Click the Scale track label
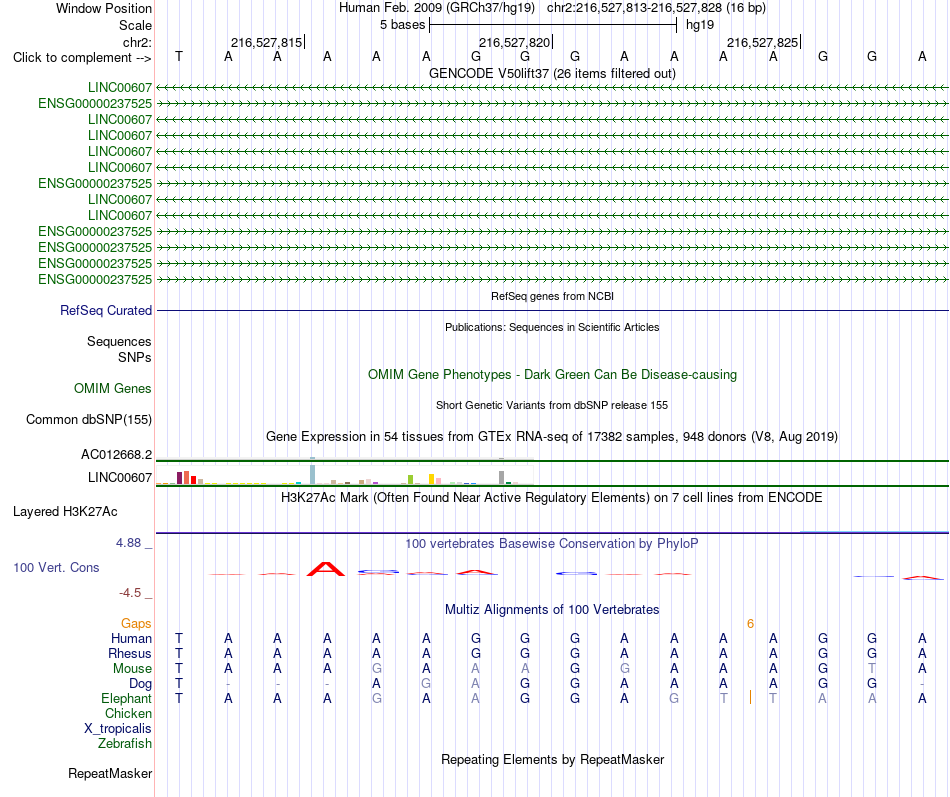 click(135, 25)
